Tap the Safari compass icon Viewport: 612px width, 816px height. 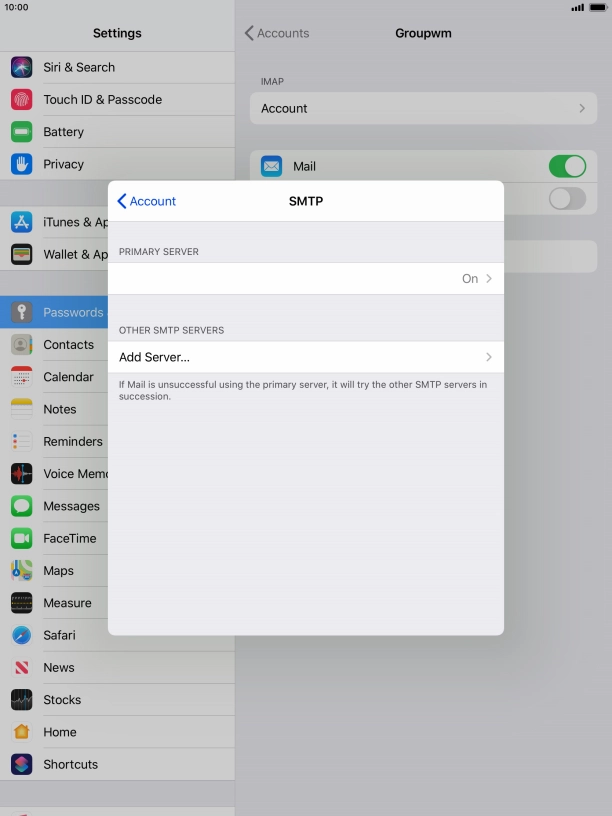pyautogui.click(x=22, y=635)
